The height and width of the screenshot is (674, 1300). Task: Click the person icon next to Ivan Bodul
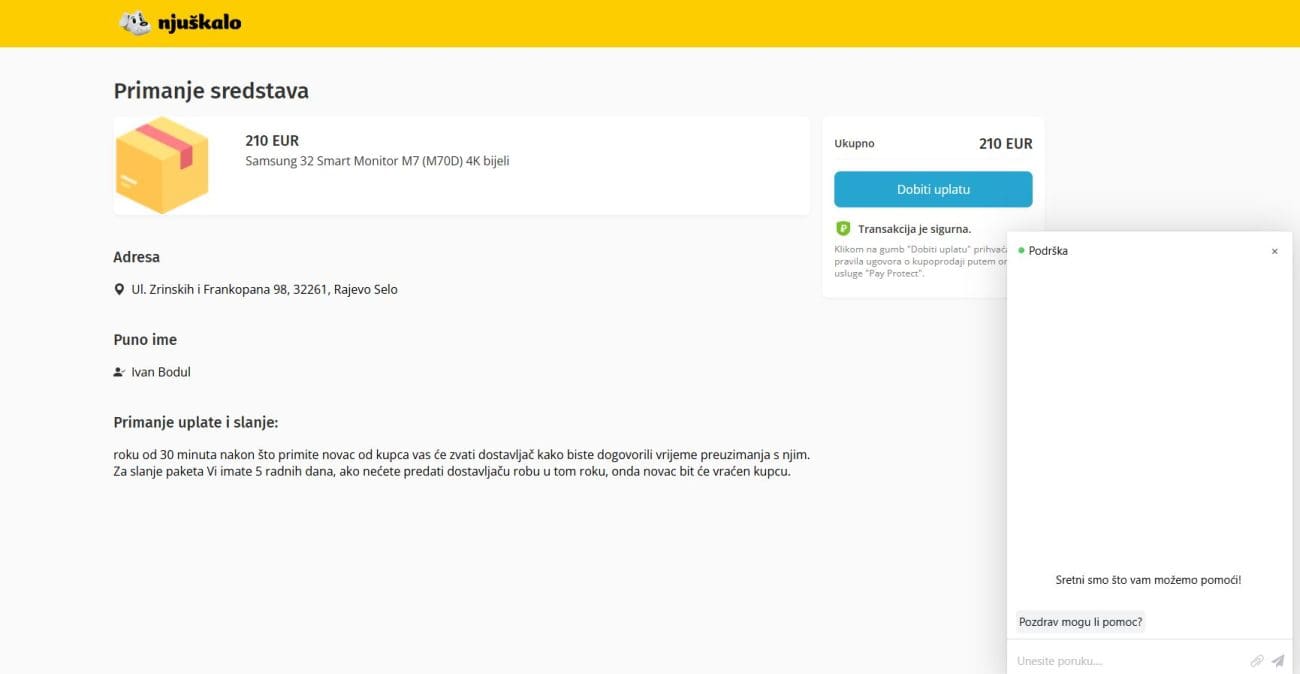tap(119, 372)
